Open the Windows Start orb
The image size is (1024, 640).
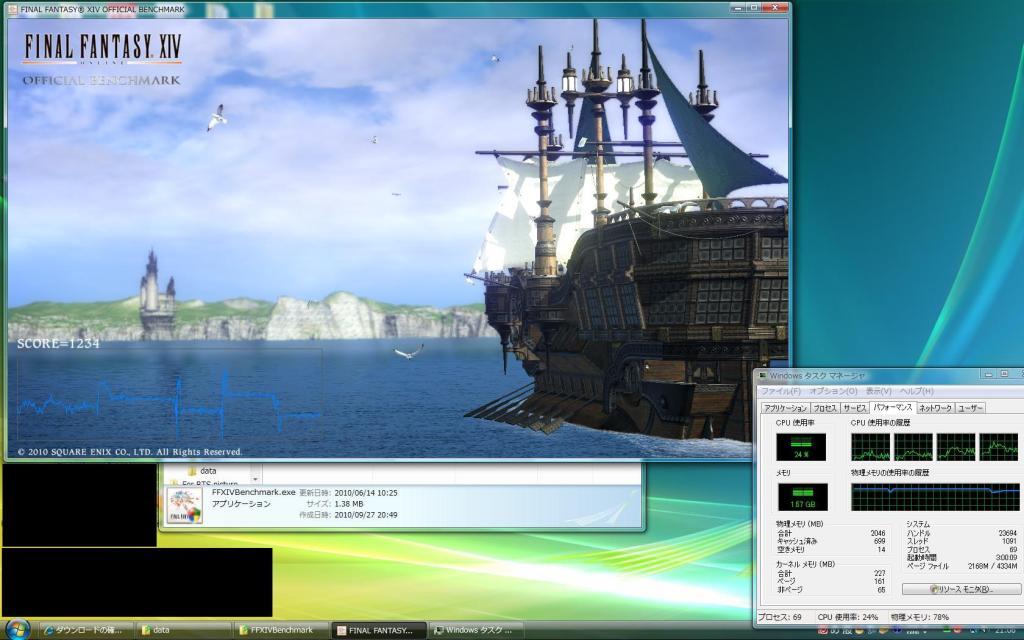click(18, 630)
